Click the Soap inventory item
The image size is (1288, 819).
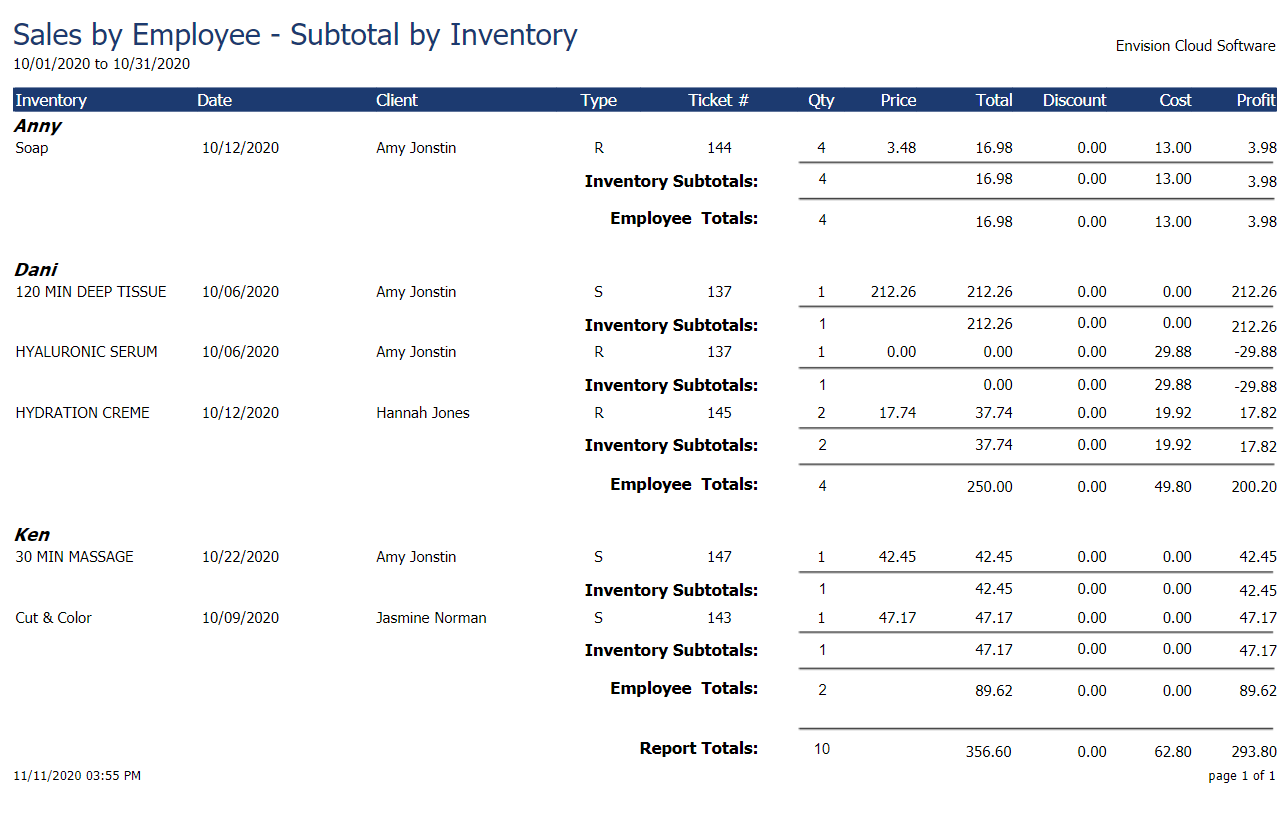pyautogui.click(x=32, y=148)
